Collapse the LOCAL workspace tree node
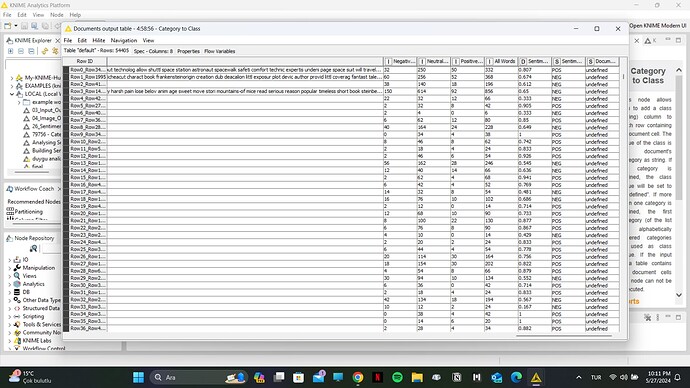690x388 pixels. [x=12, y=94]
